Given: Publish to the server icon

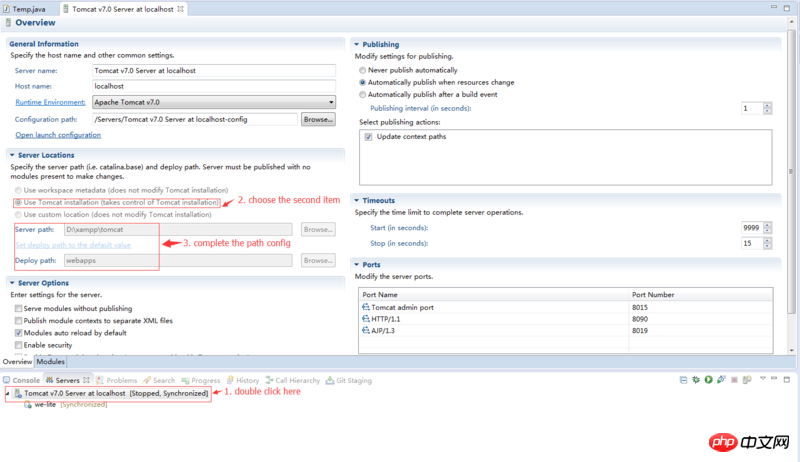Looking at the screenshot, I should (x=747, y=380).
